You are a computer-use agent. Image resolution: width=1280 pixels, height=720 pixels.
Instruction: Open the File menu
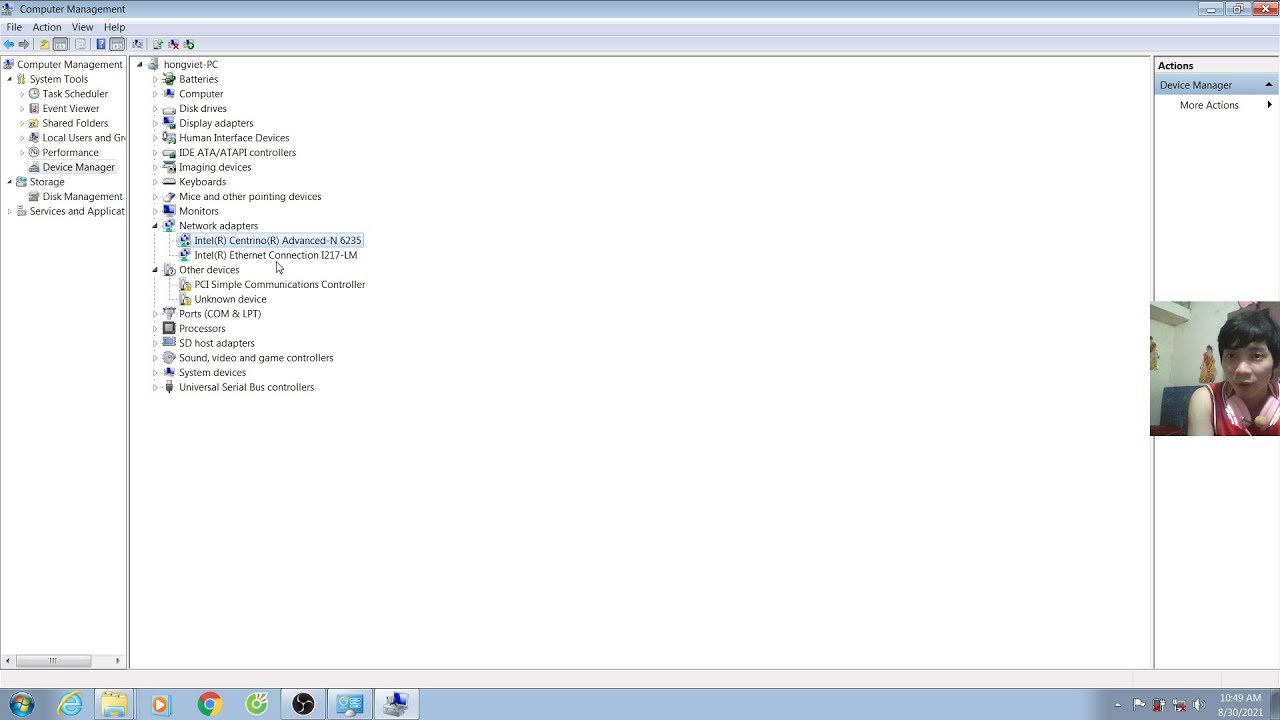(14, 27)
